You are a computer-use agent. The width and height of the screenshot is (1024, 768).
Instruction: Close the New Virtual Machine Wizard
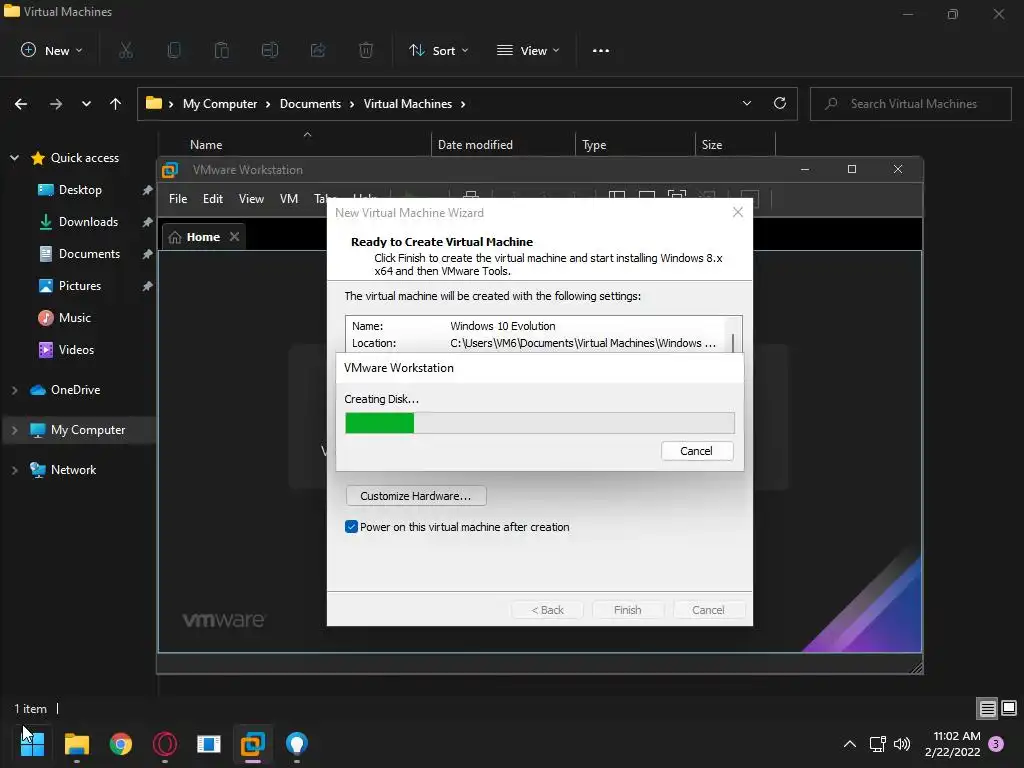coord(738,212)
